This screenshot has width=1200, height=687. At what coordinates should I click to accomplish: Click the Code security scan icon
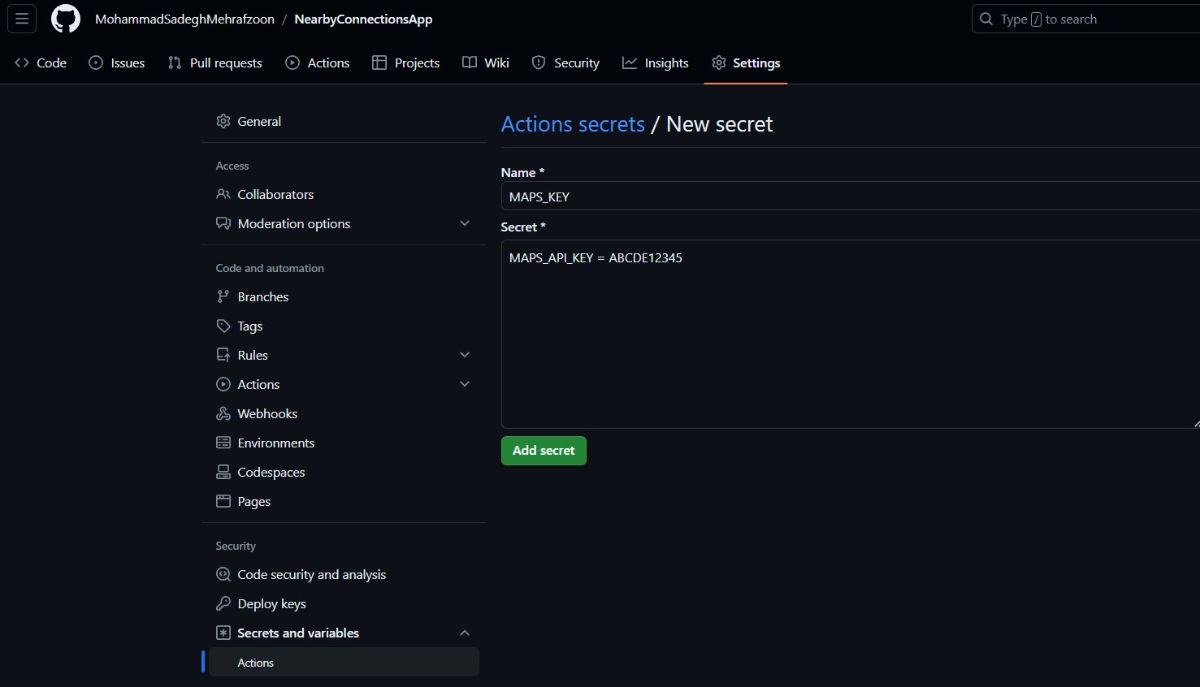coord(223,575)
